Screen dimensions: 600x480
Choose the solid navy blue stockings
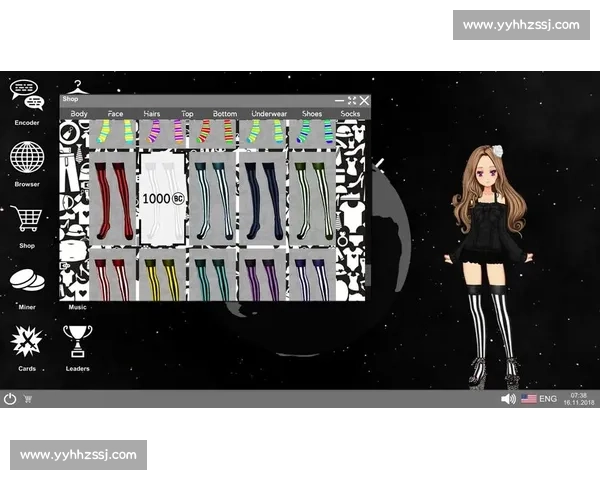tap(262, 198)
